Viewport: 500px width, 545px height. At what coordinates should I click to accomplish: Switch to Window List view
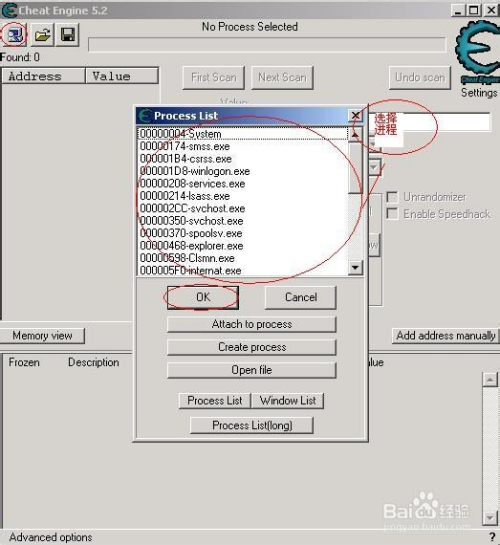[288, 401]
